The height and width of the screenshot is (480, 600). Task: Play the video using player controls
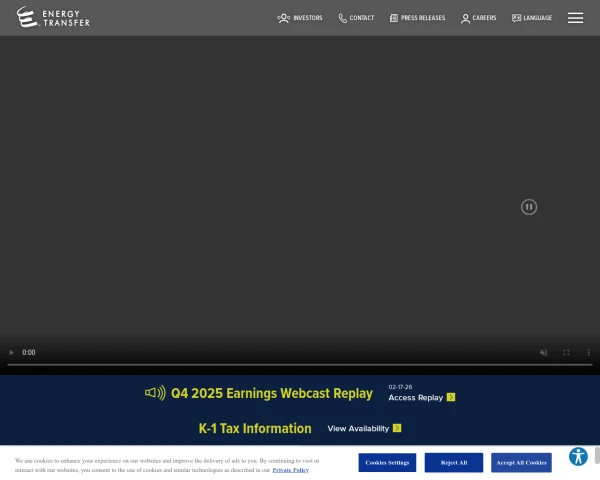(x=11, y=352)
